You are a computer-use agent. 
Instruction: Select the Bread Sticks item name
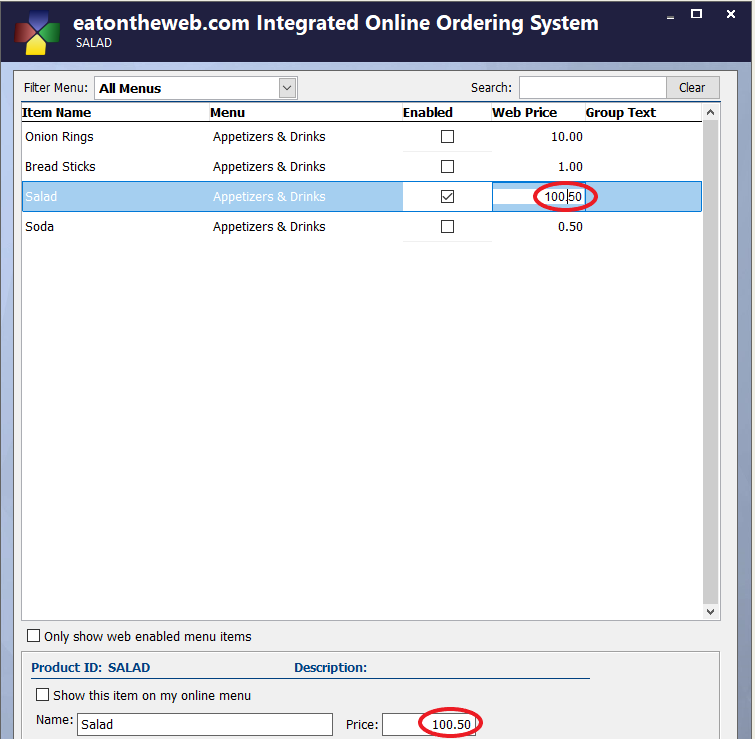(x=60, y=167)
